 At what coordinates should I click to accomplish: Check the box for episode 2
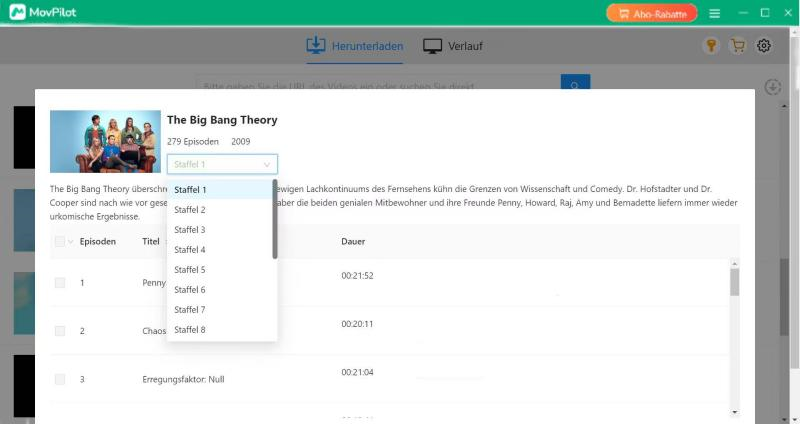[x=60, y=331]
